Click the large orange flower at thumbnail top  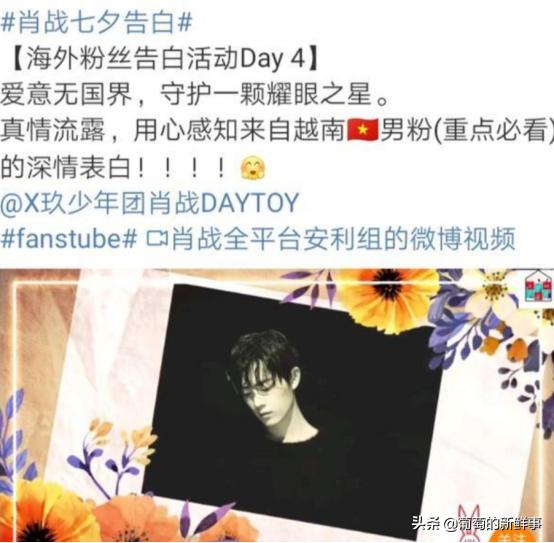(x=388, y=297)
